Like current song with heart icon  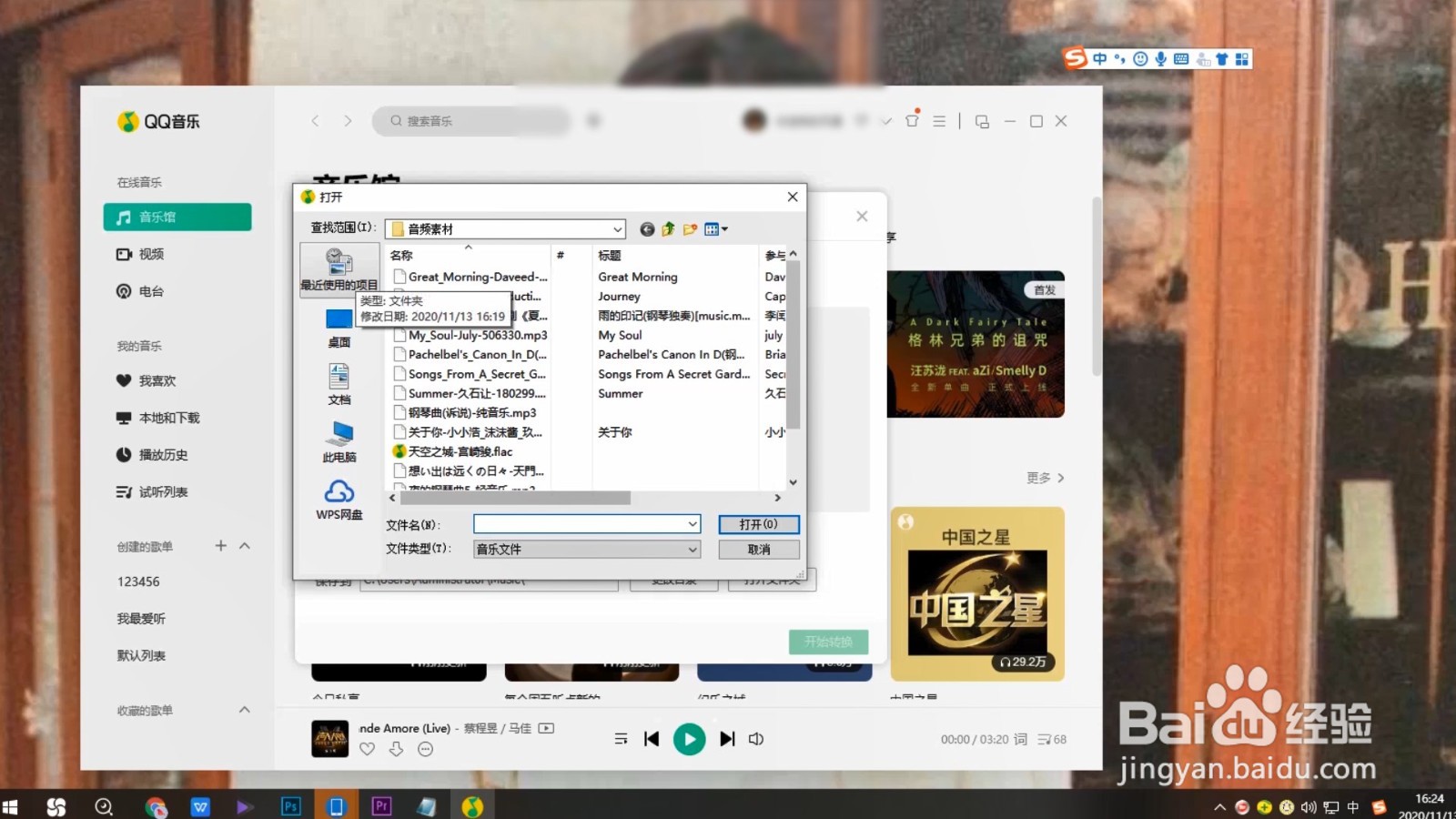pyautogui.click(x=367, y=749)
